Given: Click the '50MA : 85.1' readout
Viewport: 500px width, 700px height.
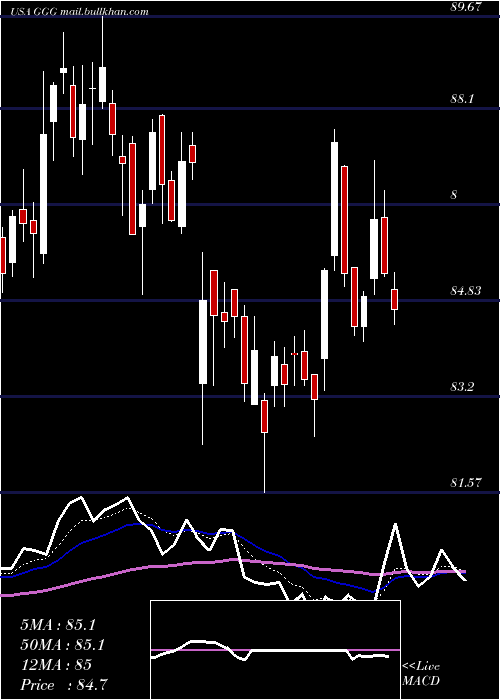Looking at the screenshot, I should (63, 645).
